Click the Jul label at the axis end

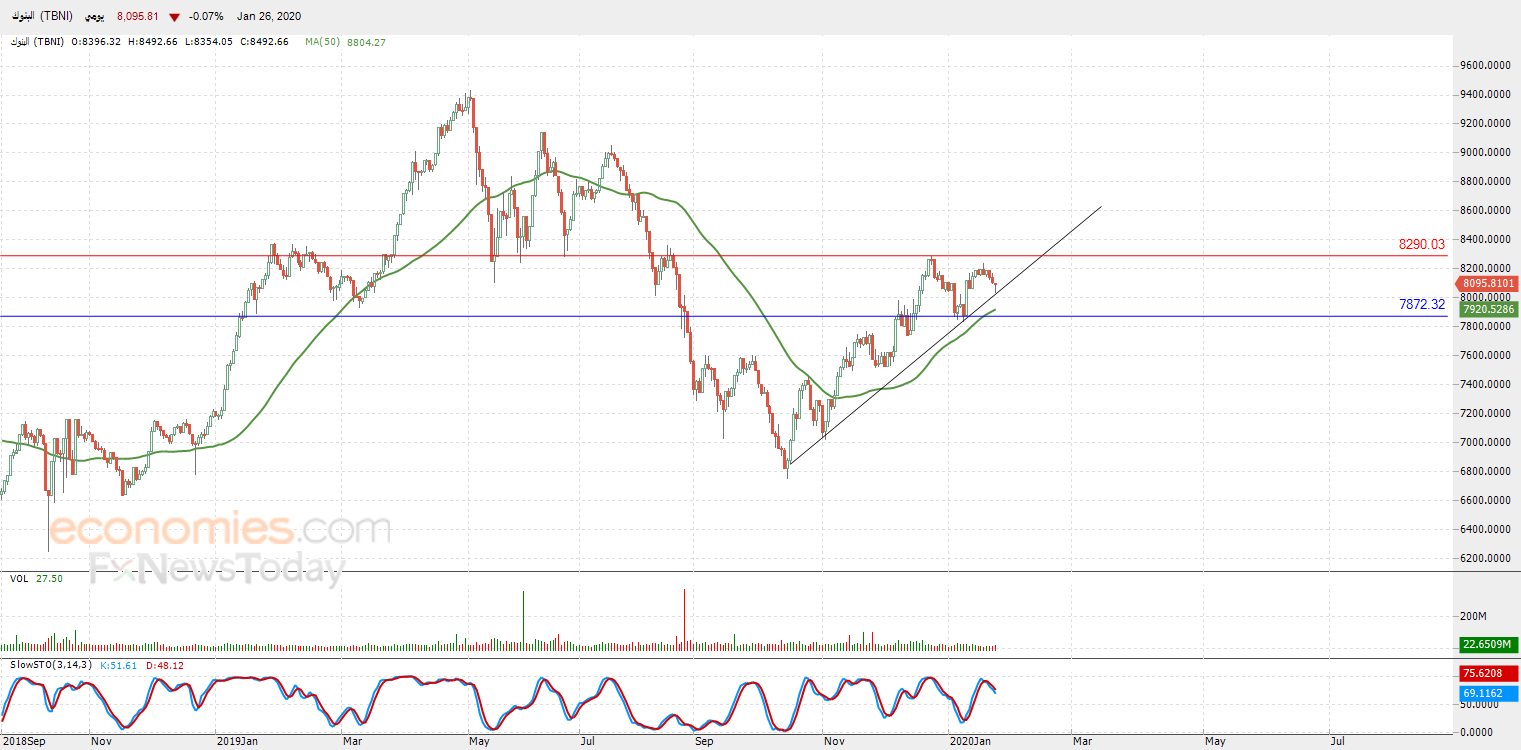tap(1337, 742)
